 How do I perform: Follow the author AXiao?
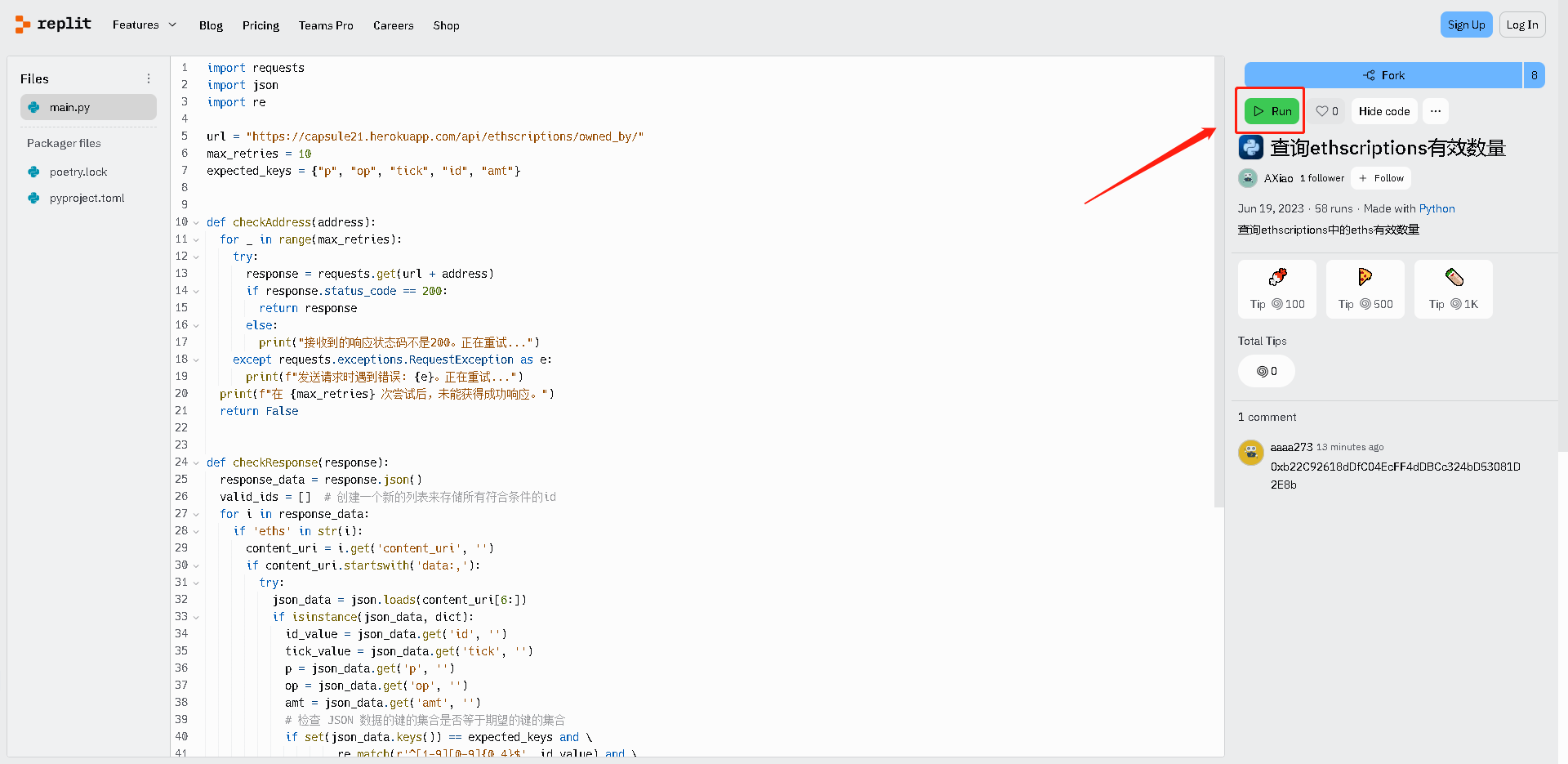click(x=1380, y=178)
